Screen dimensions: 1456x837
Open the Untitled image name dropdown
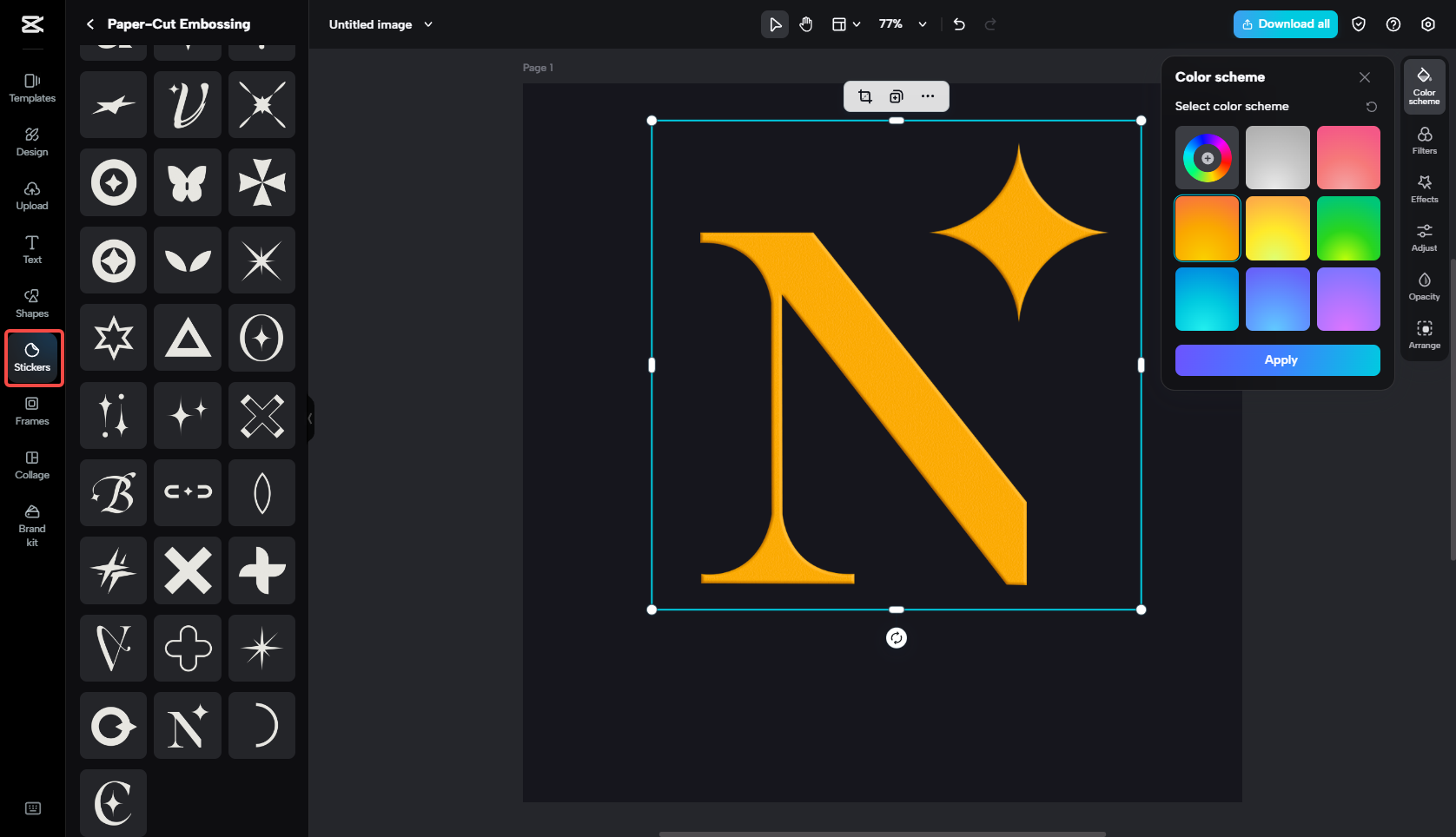427,24
